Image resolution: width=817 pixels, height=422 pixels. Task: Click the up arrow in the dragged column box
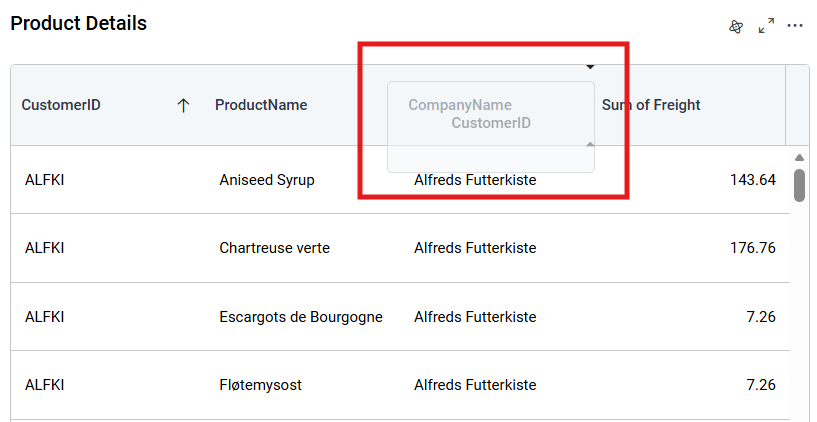click(590, 144)
